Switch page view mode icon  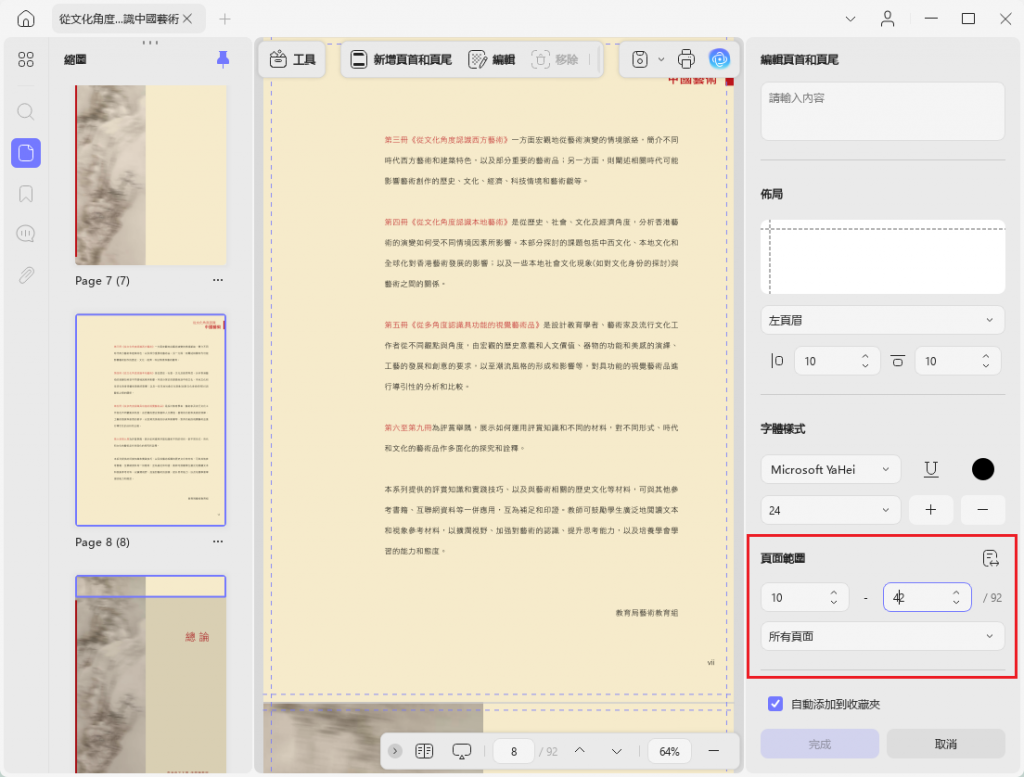pos(424,752)
